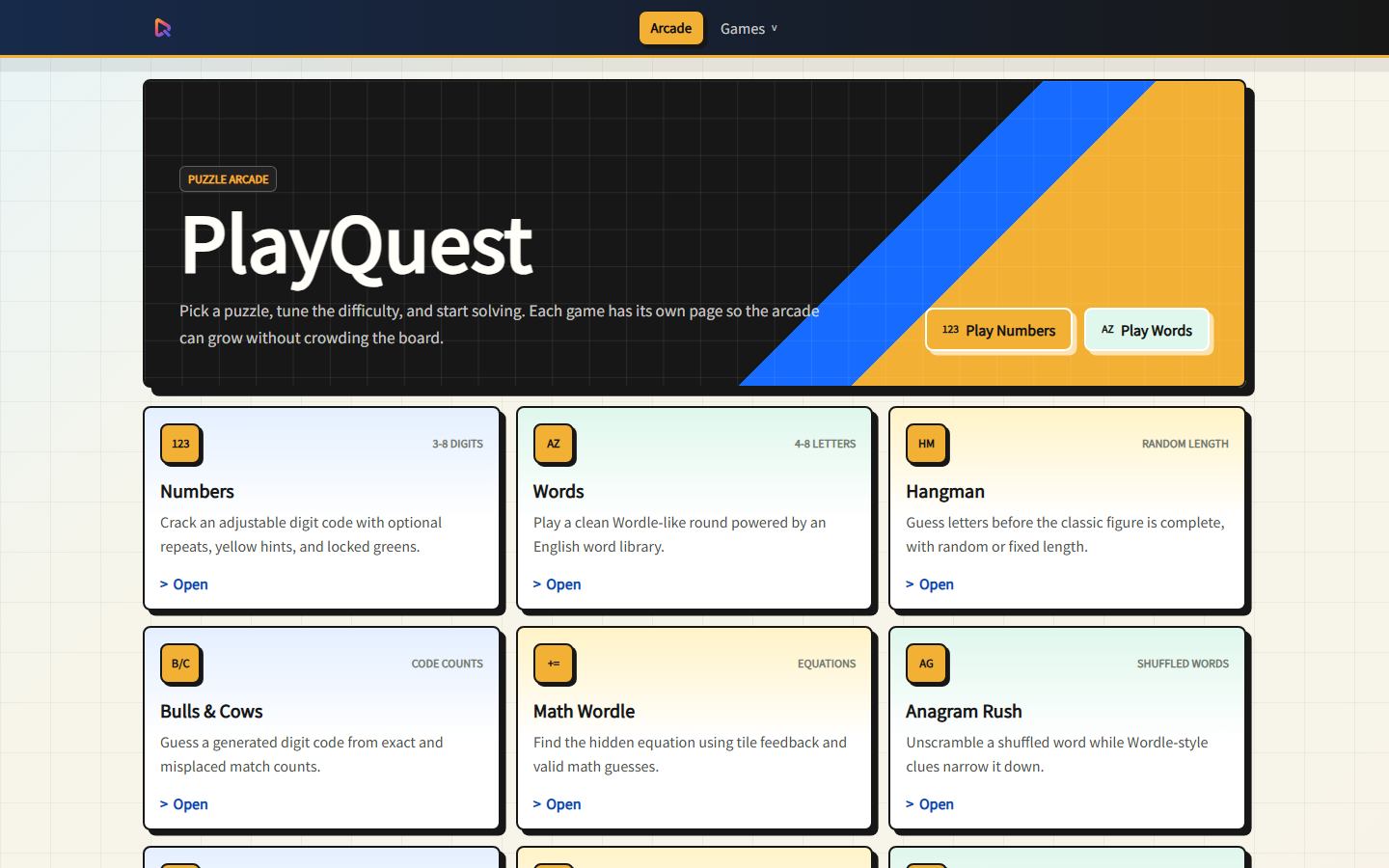Click the B/C icon on Bulls & Cows card
The width and height of the screenshot is (1389, 868).
(180, 664)
